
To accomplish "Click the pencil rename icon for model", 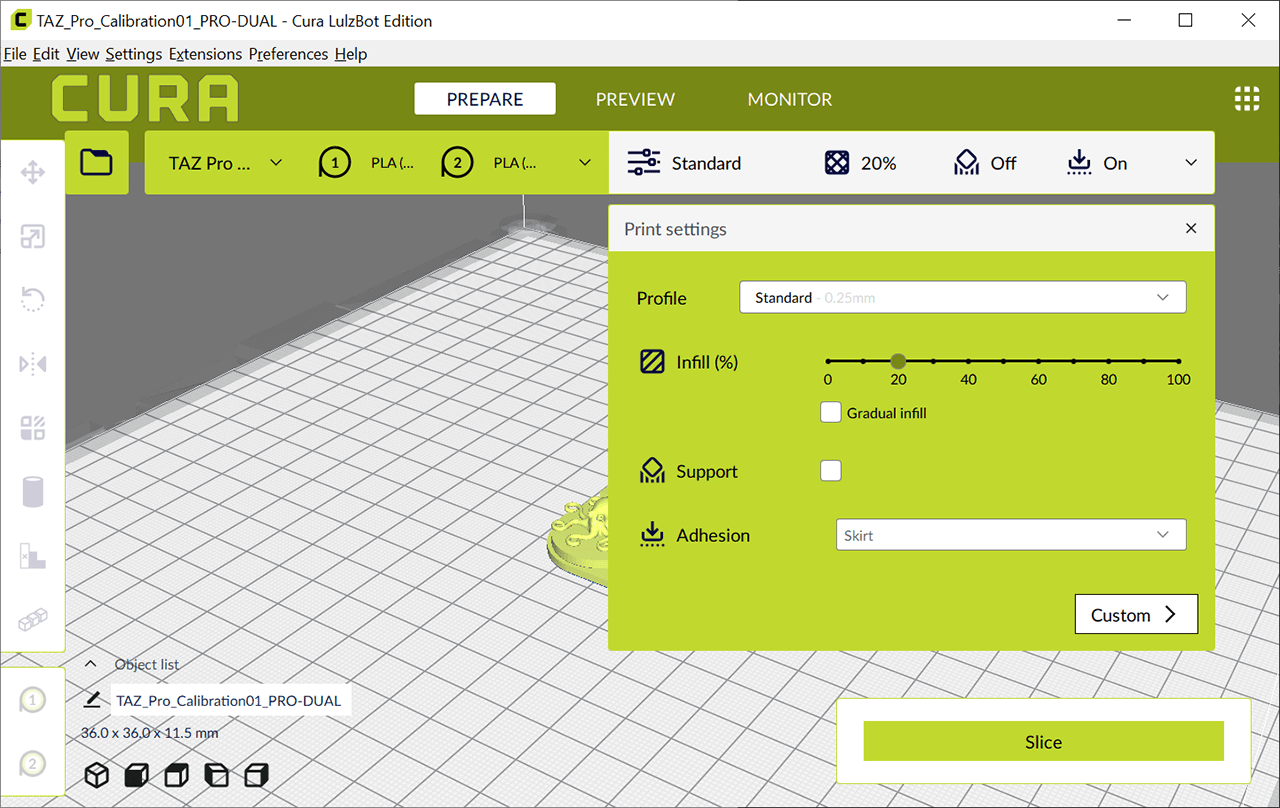I will tap(93, 699).
